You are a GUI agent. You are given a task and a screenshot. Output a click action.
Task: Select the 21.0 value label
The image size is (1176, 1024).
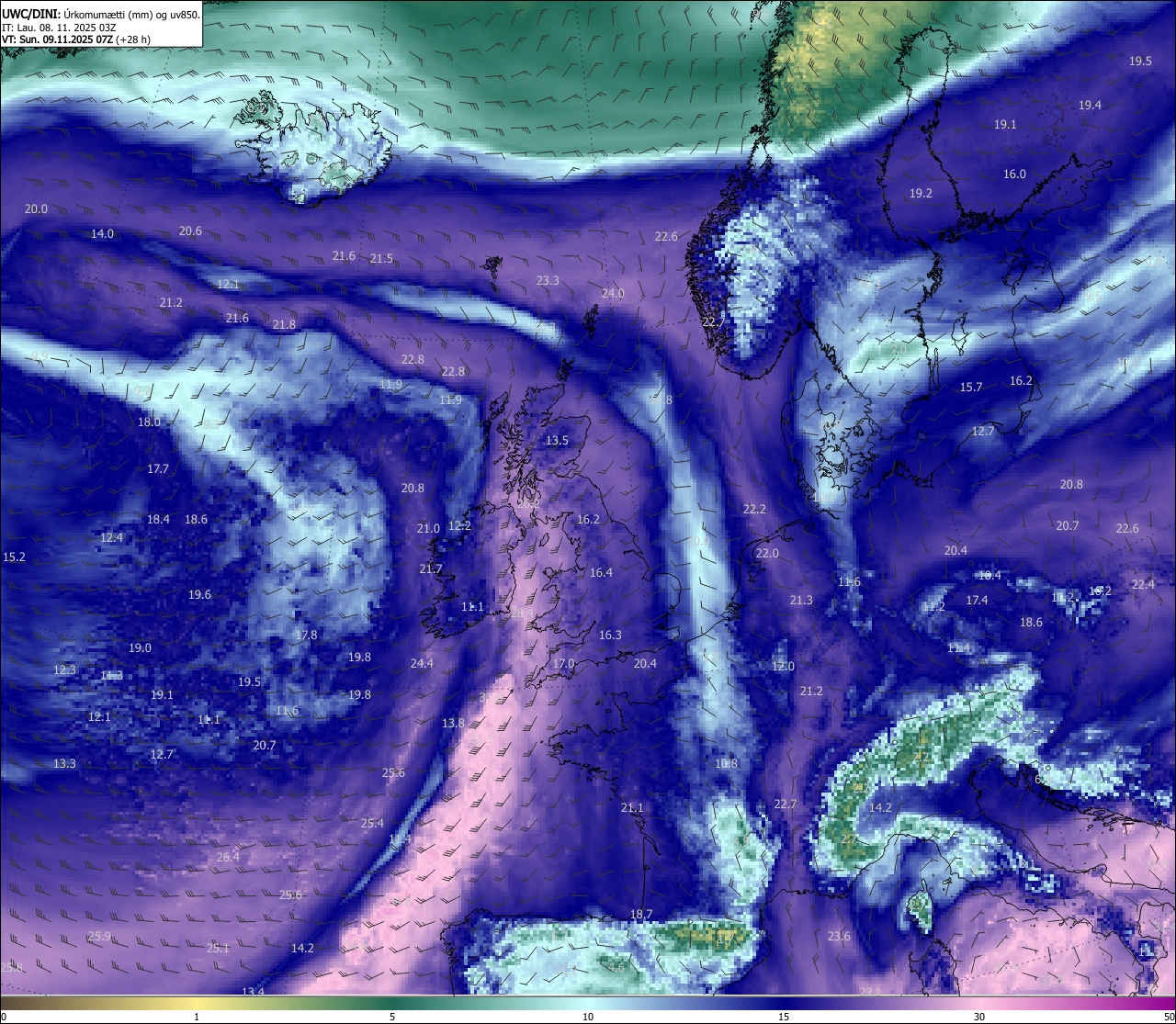428,529
